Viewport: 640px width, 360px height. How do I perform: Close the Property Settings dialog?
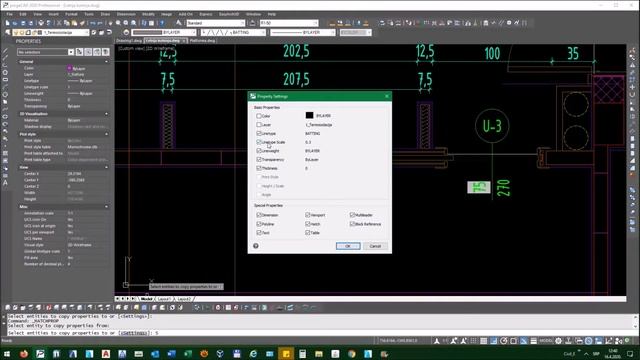(387, 96)
